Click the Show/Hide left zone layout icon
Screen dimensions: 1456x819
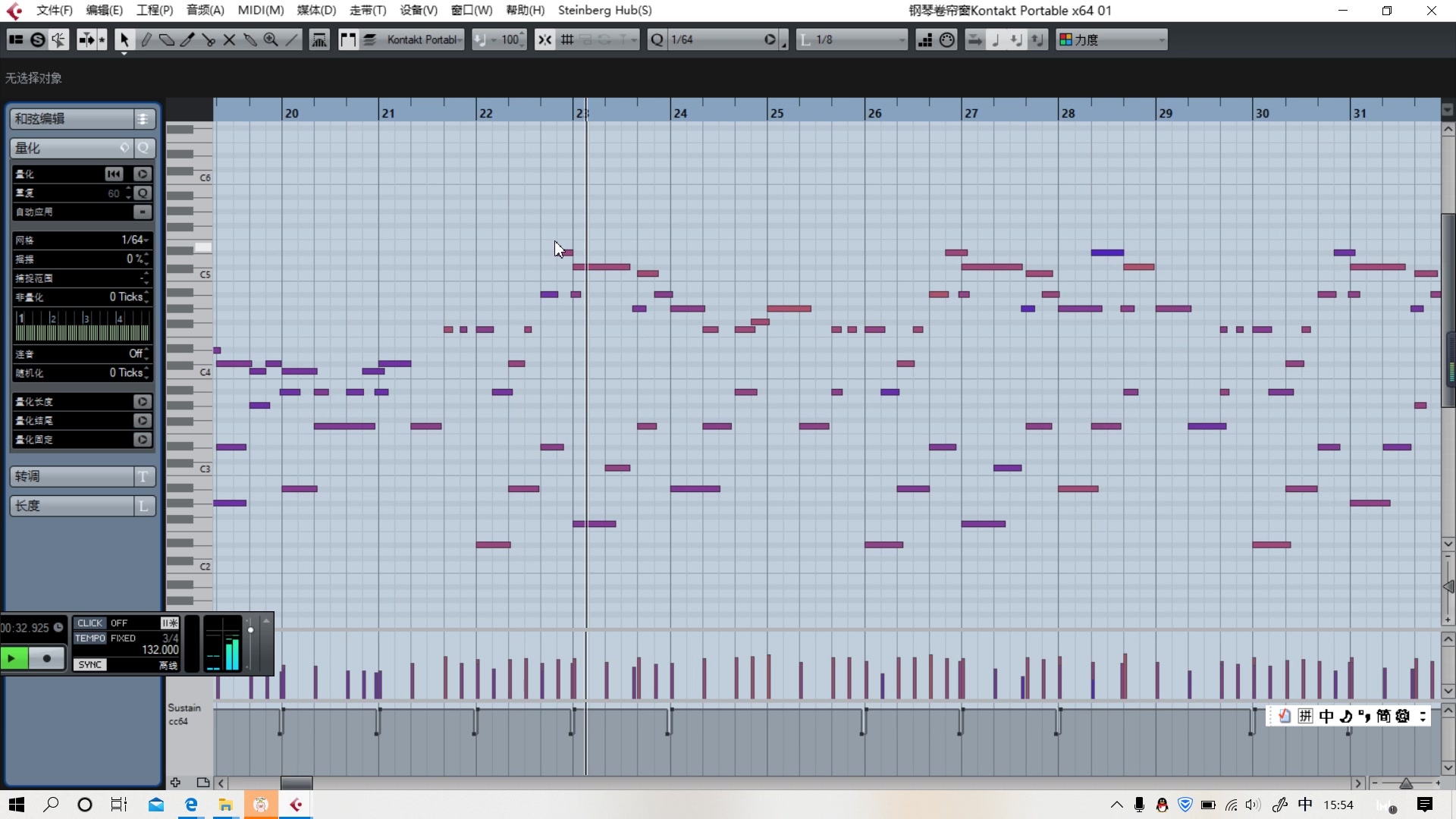(x=16, y=40)
